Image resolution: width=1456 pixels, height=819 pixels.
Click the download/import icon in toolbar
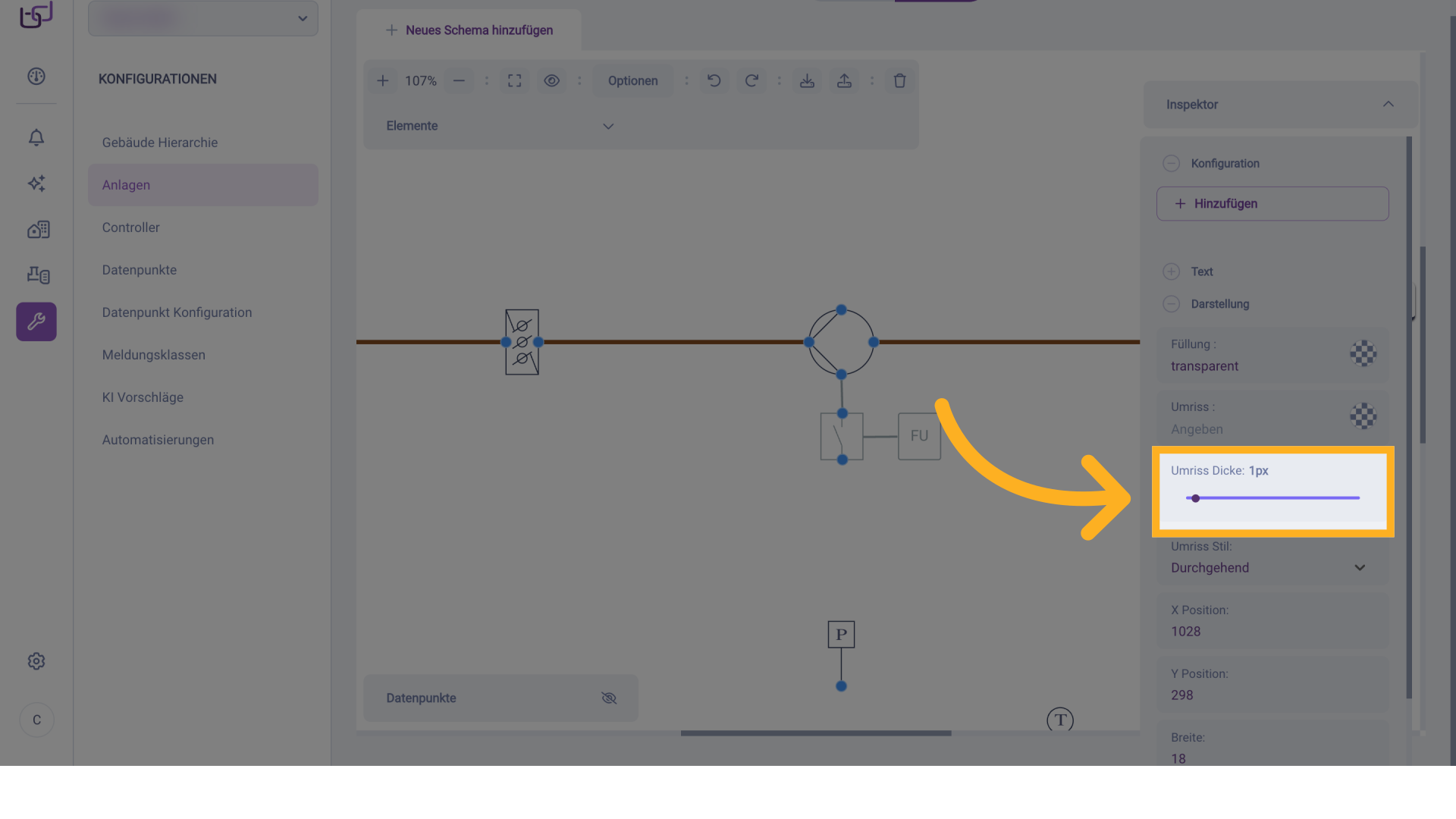(807, 80)
